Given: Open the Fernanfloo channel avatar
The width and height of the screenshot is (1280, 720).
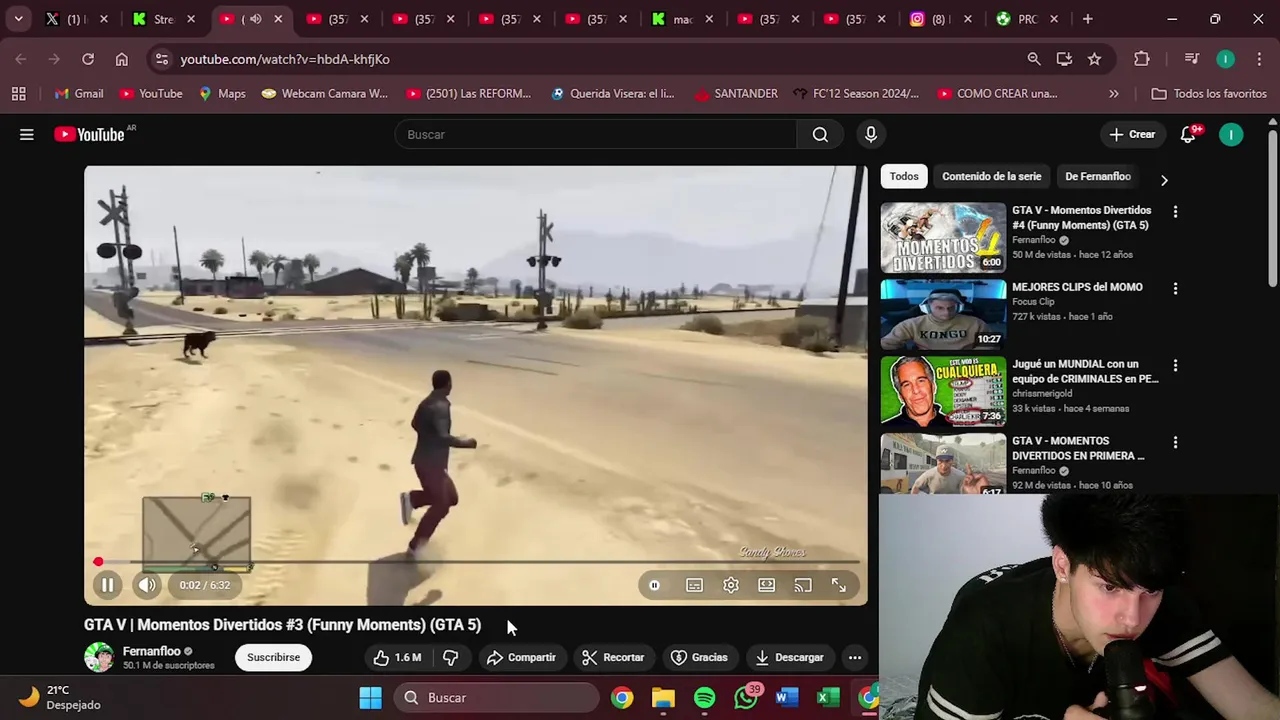Looking at the screenshot, I should pos(99,657).
